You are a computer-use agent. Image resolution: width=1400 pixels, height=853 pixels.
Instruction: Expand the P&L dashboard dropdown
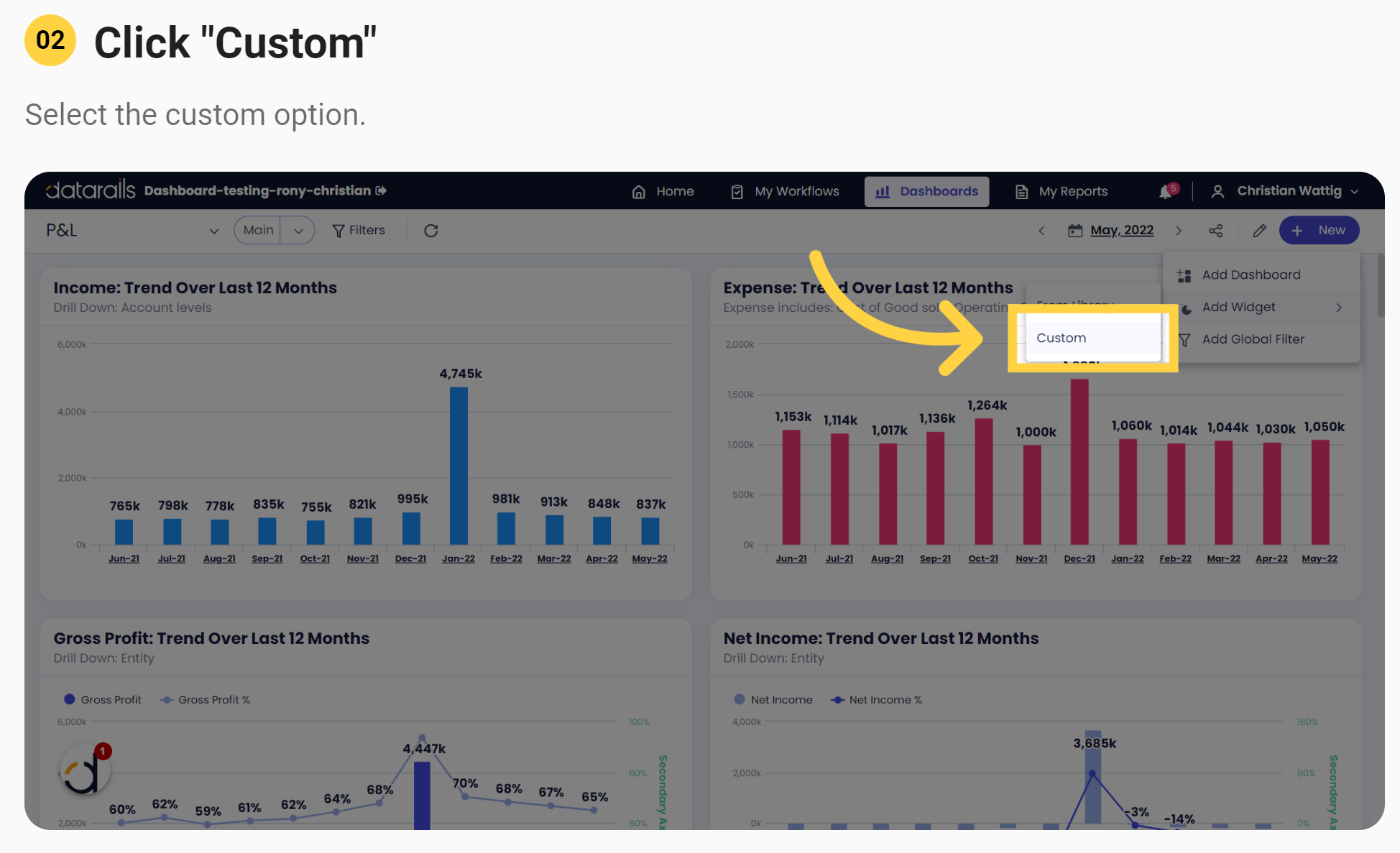point(213,231)
